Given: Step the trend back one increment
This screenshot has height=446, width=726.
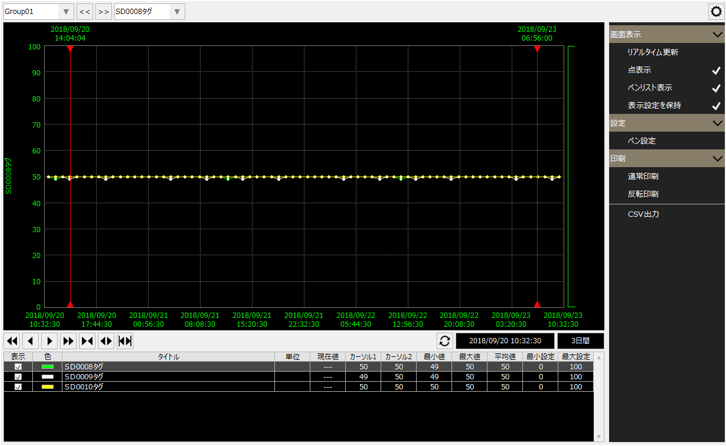Looking at the screenshot, I should 31,341.
